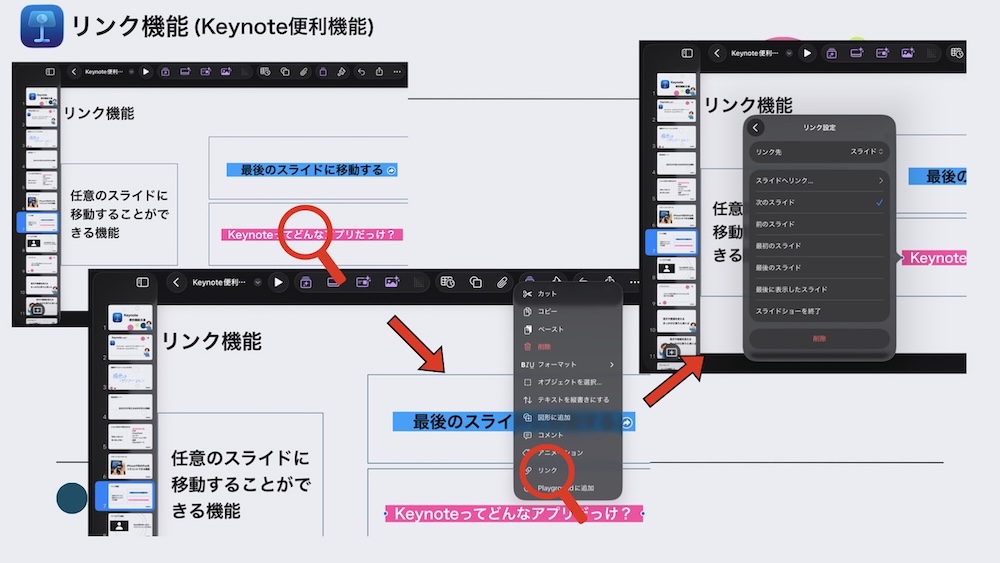Choose コピー from the context menu
Image resolution: width=1000 pixels, height=563 pixels.
click(x=568, y=312)
